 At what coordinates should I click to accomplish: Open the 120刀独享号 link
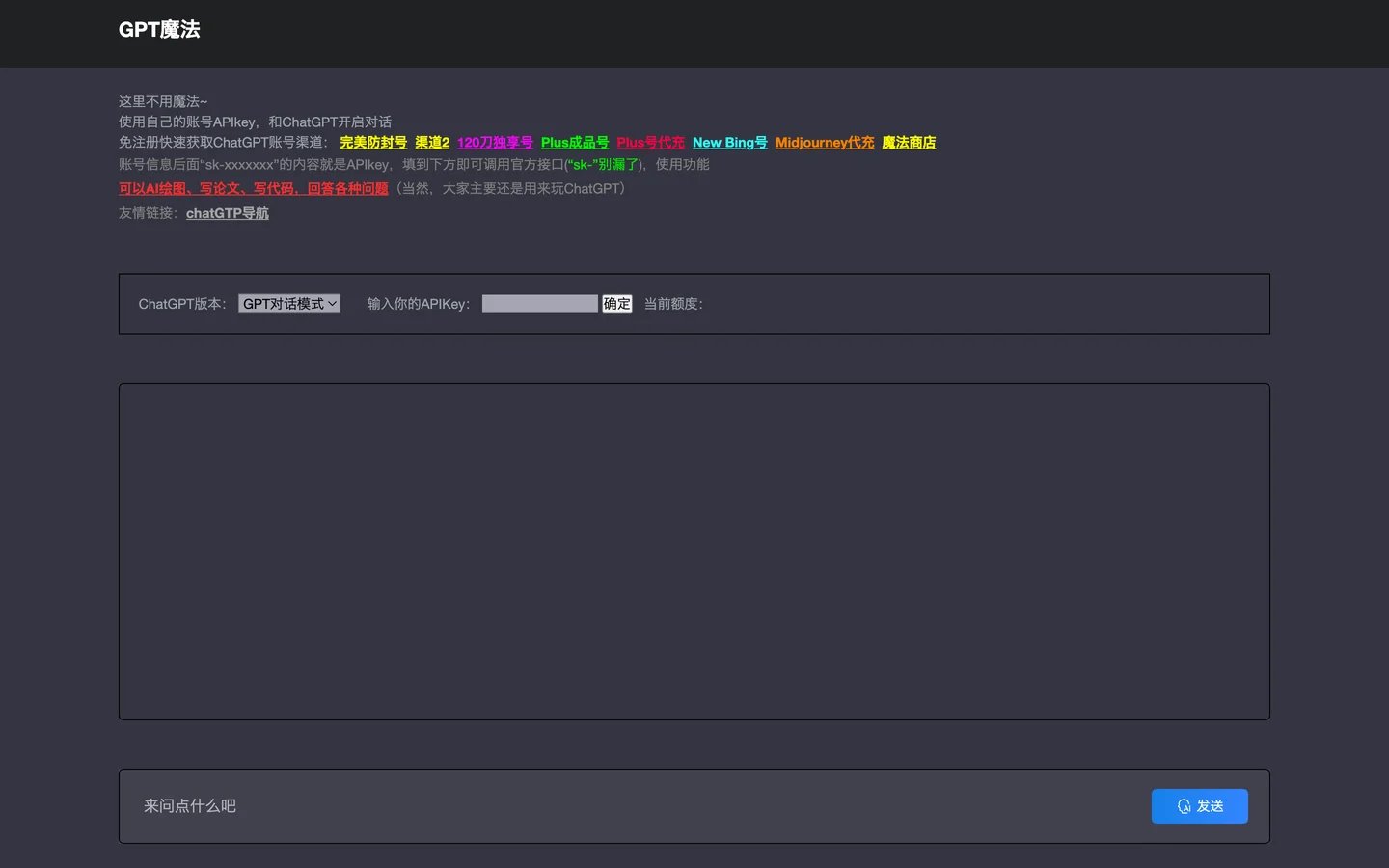pos(495,143)
